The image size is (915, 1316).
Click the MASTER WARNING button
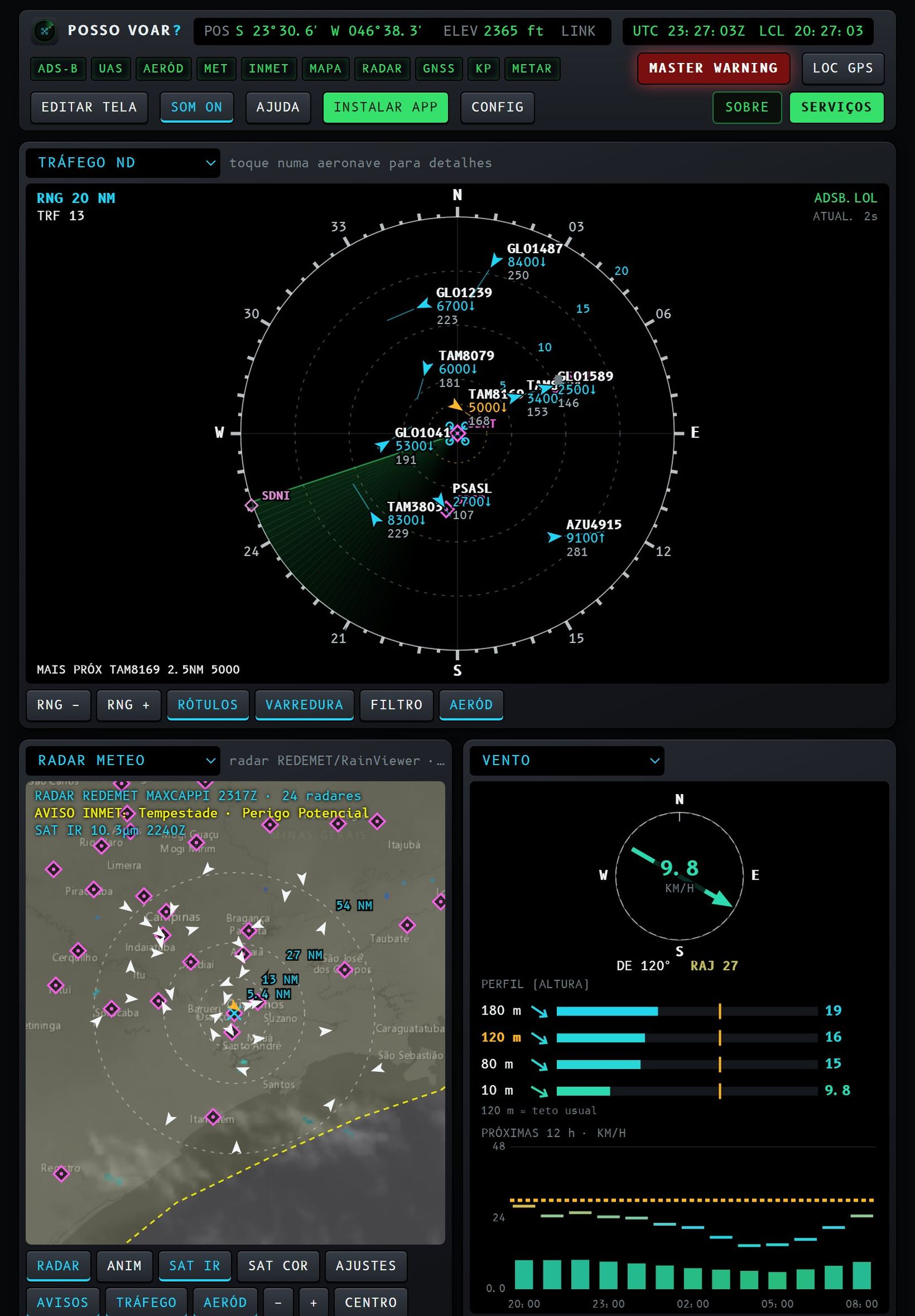click(714, 68)
